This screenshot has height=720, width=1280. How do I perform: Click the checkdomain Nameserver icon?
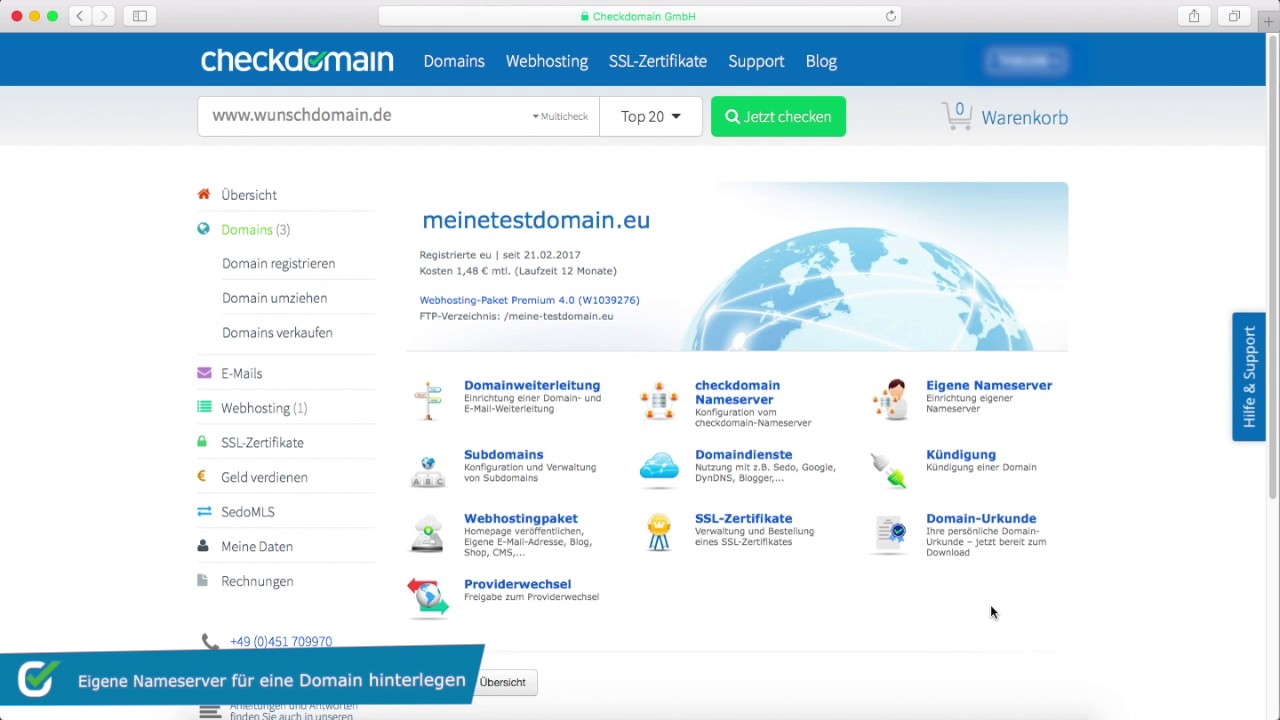pos(659,400)
